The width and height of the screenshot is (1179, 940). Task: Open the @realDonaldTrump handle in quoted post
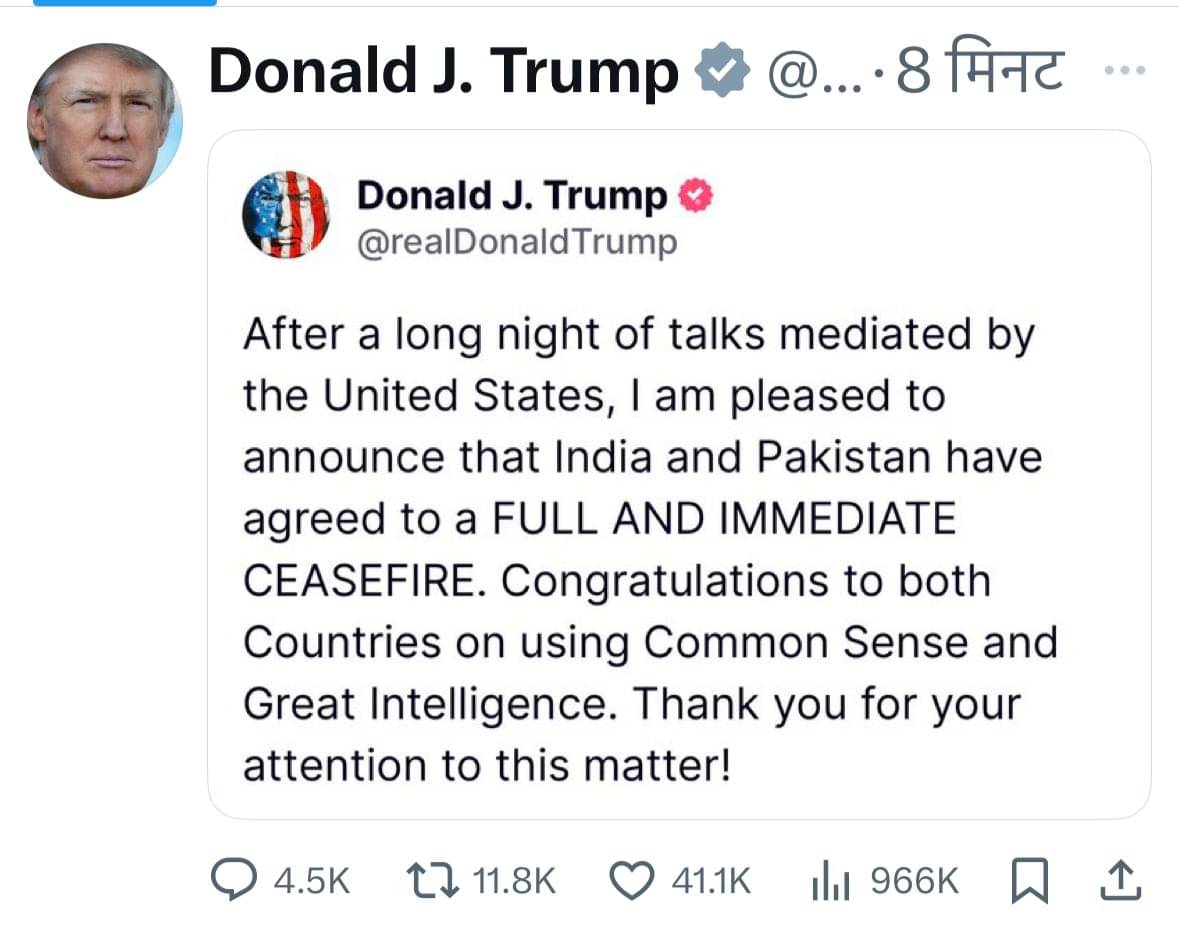coord(517,243)
